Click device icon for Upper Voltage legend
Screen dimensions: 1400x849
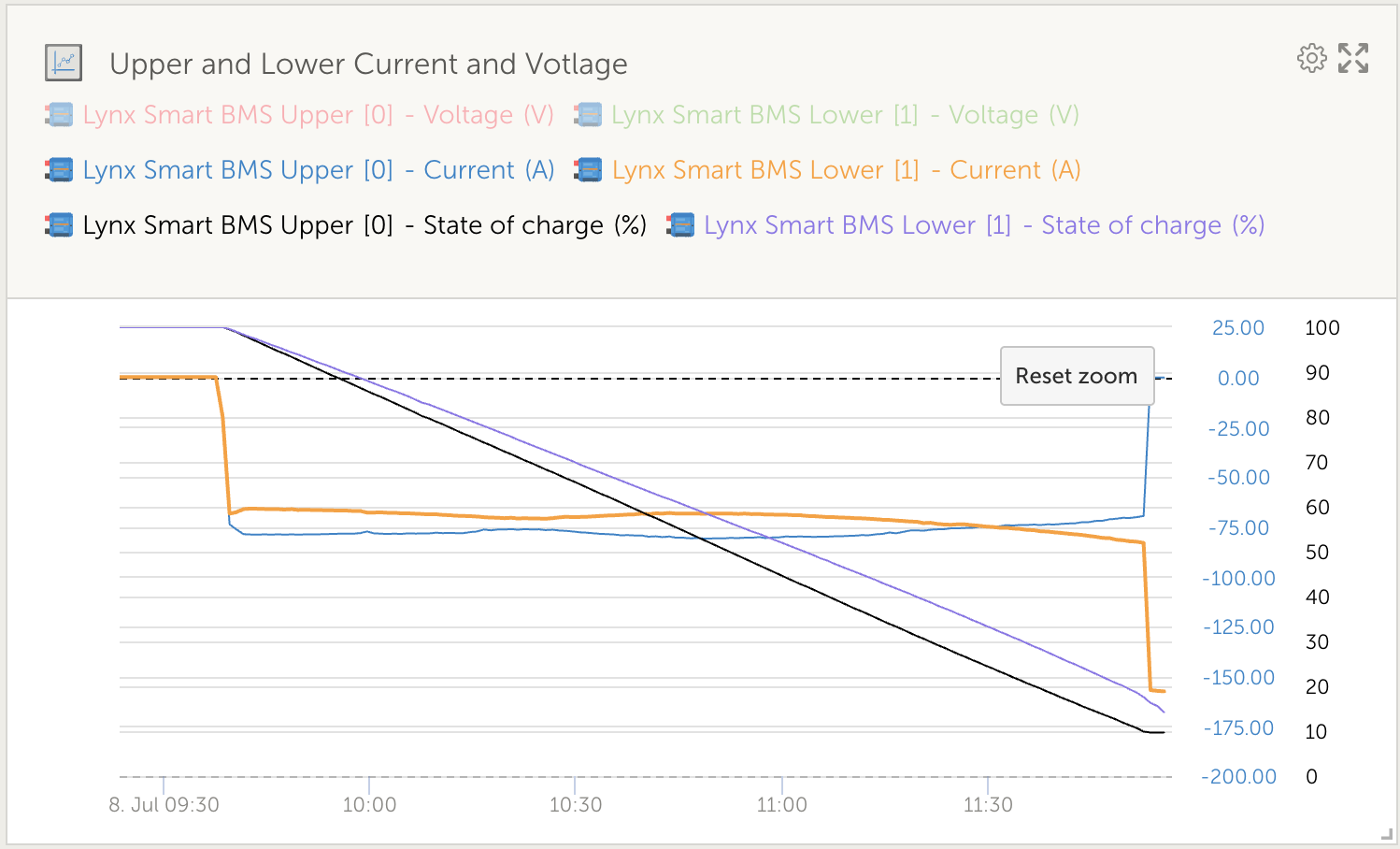tap(59, 115)
